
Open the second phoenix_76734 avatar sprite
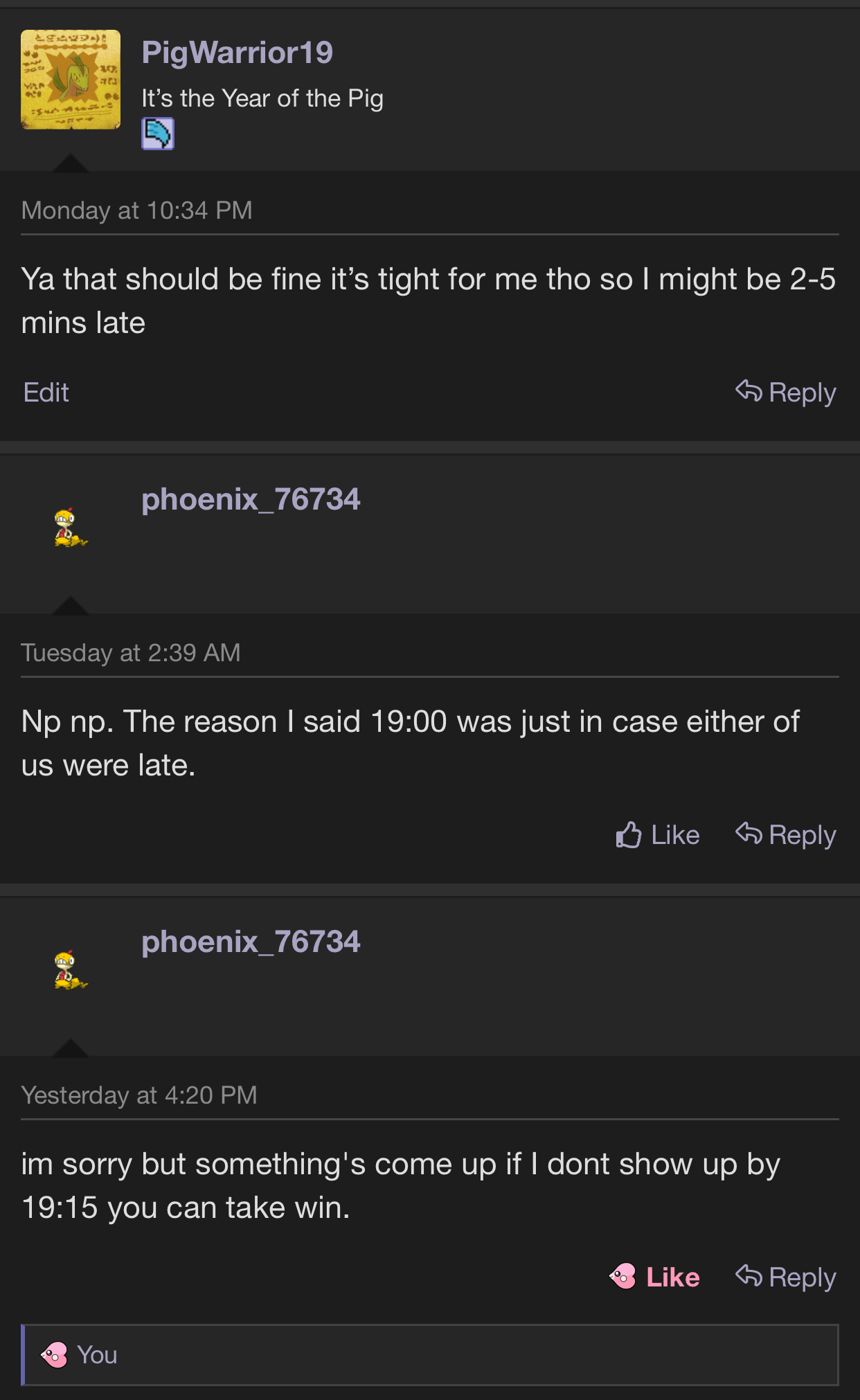click(x=71, y=970)
